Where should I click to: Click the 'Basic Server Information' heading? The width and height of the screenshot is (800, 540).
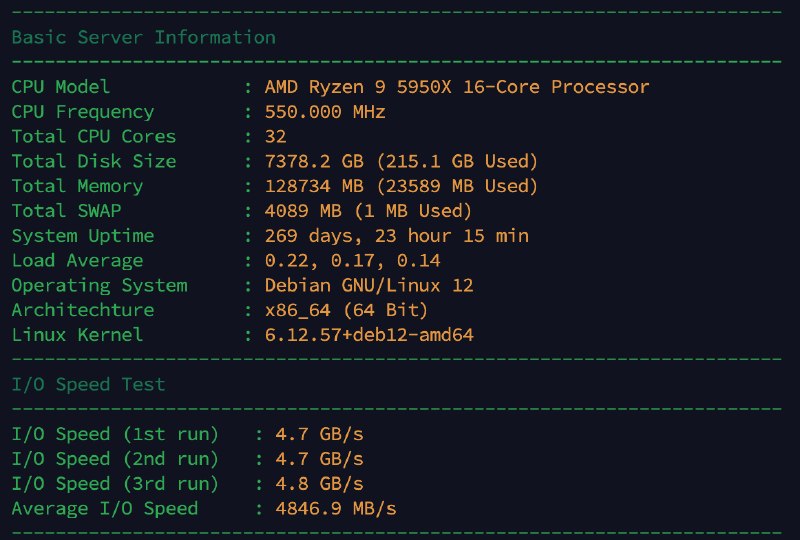[x=143, y=37]
